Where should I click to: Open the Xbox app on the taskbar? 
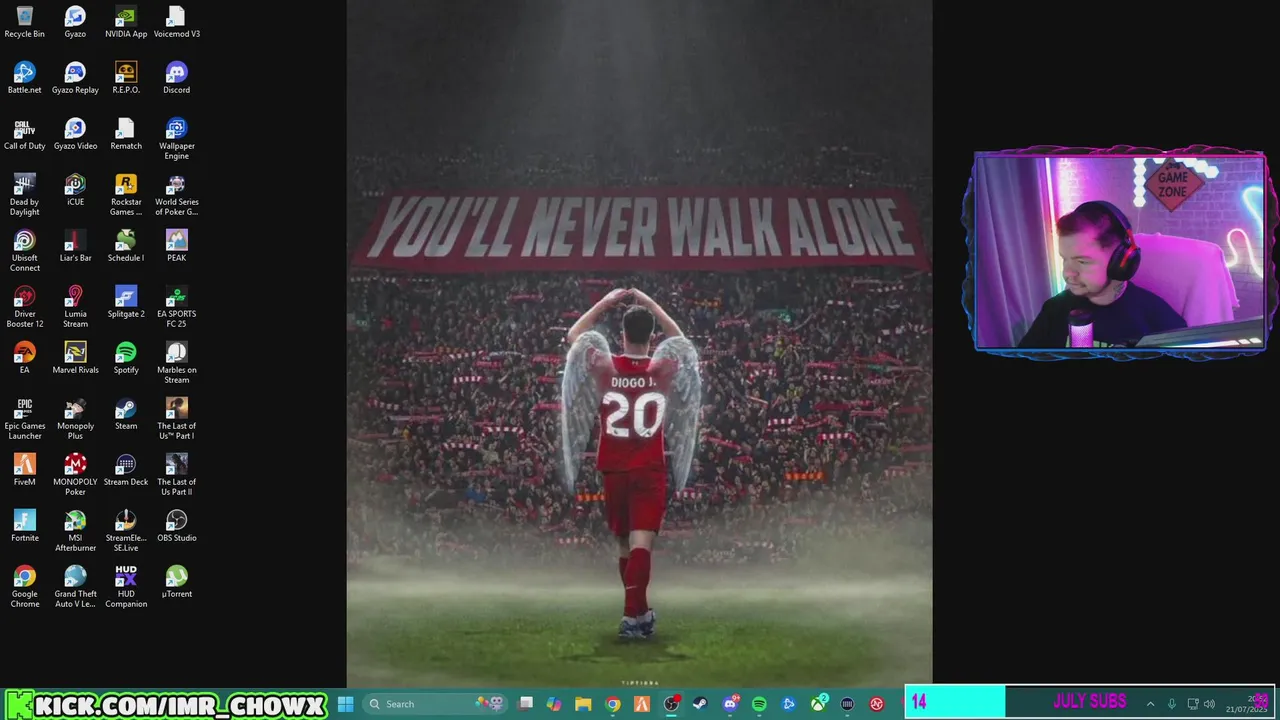[x=818, y=704]
